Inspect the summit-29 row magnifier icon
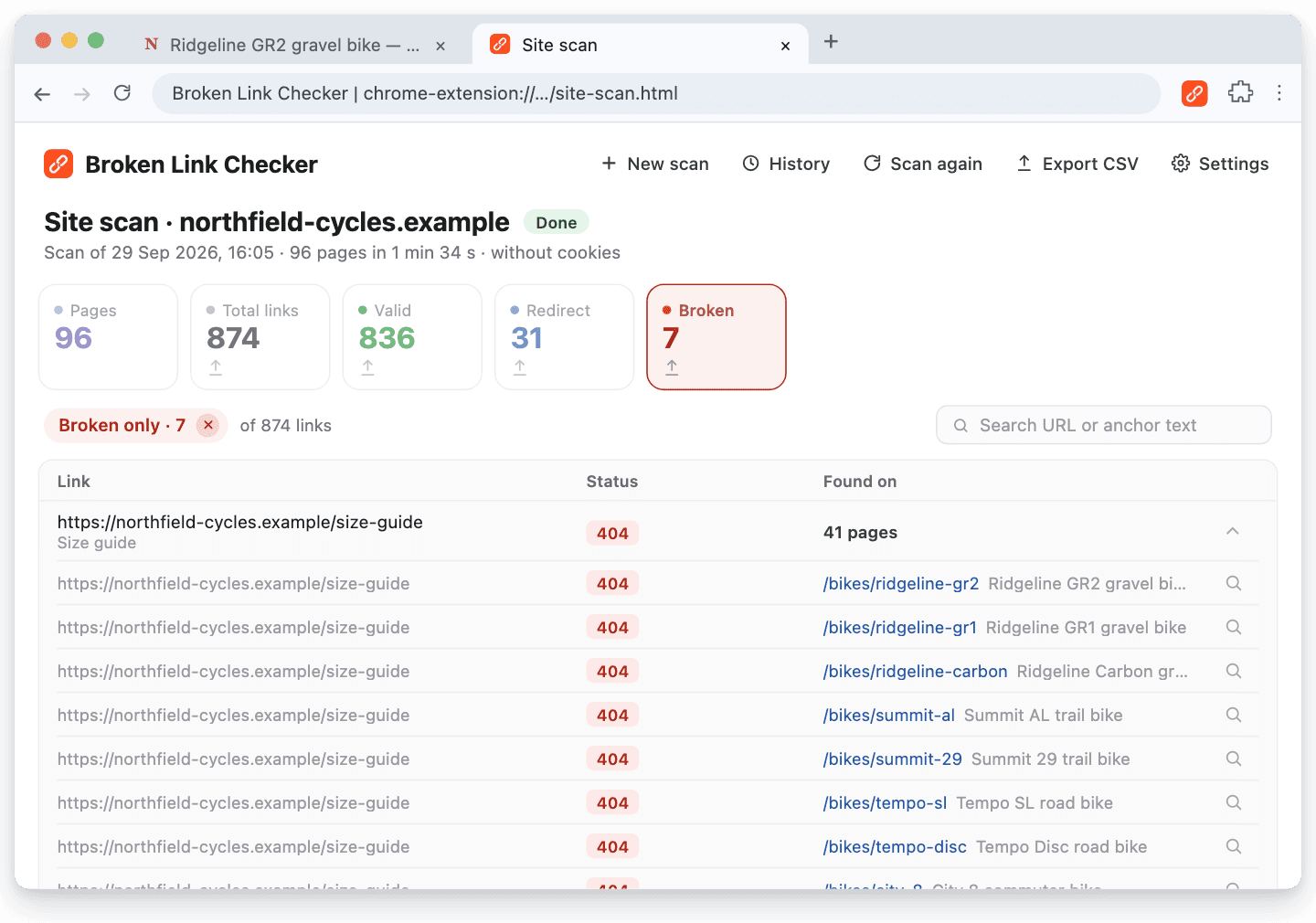The image size is (1316, 923). pyautogui.click(x=1234, y=759)
